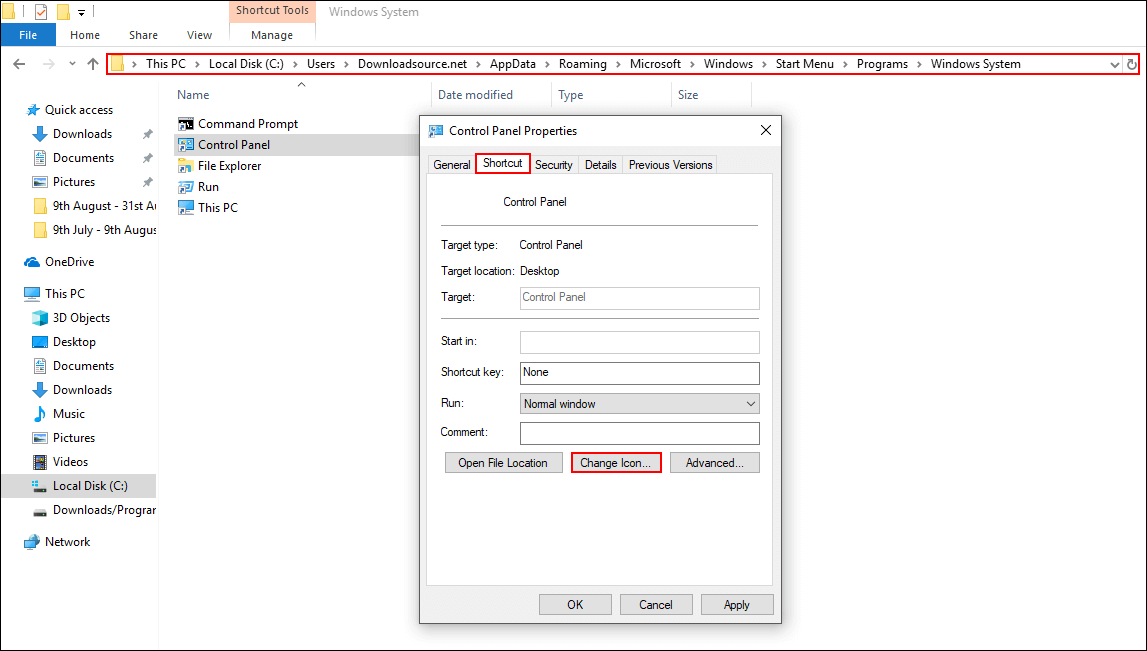
Task: Click the This PC monitor icon in the sidebar
Action: [31, 294]
